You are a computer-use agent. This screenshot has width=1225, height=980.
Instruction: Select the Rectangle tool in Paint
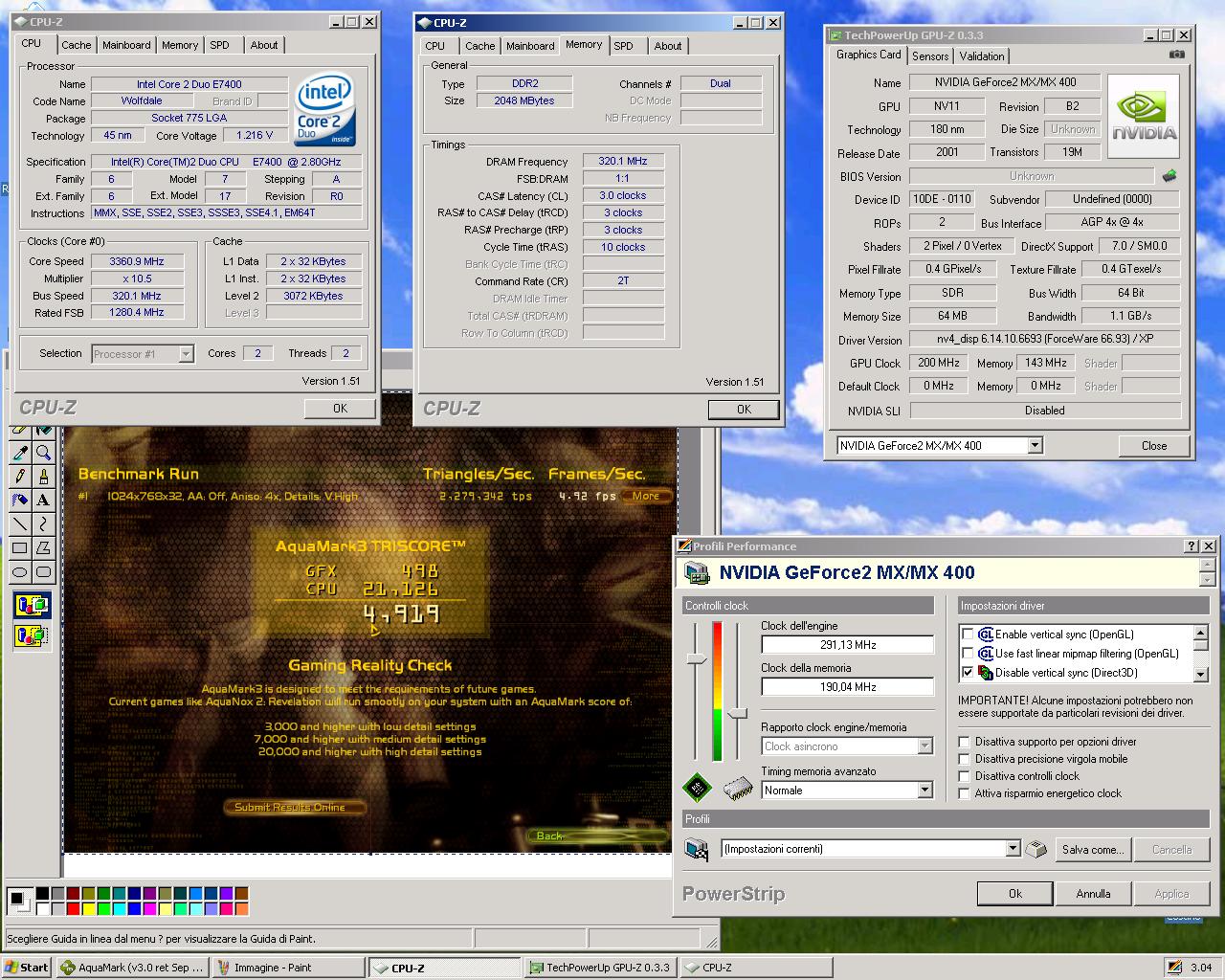point(19,547)
